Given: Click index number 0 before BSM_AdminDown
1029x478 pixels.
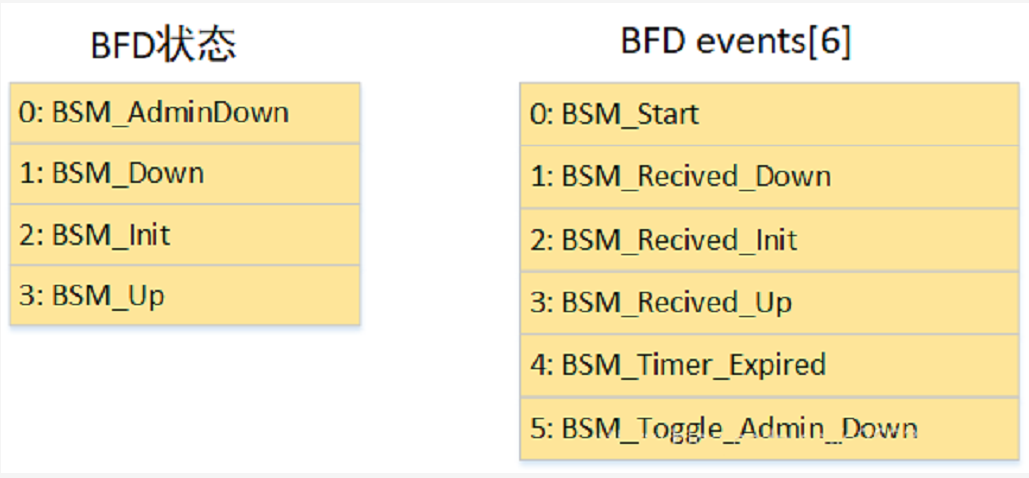Looking at the screenshot, I should coord(25,112).
